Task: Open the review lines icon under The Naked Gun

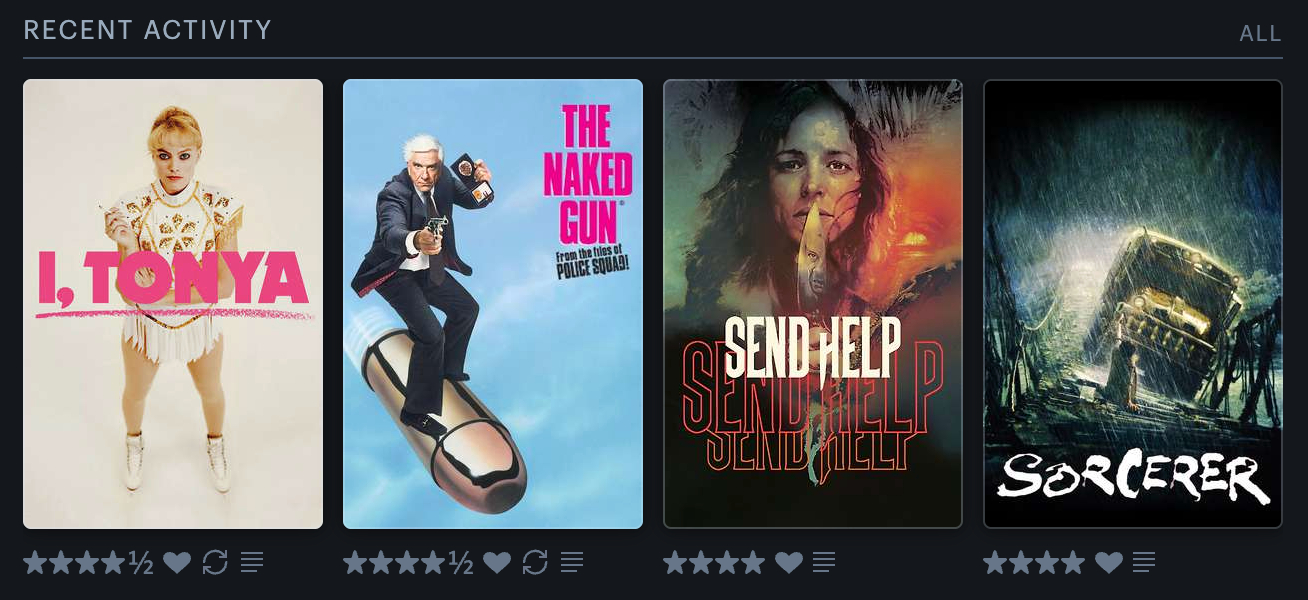Action: click(572, 563)
